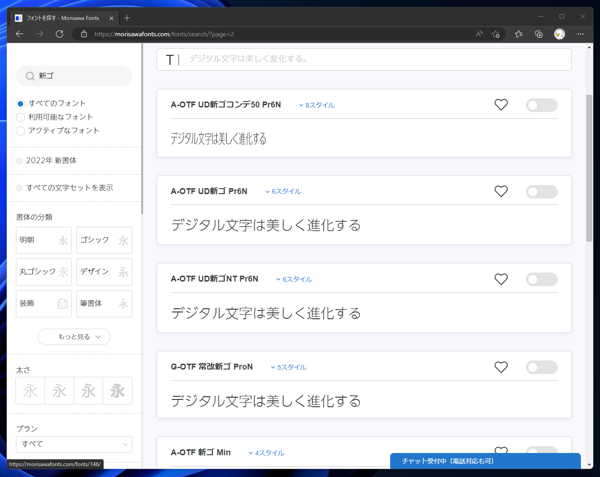600x477 pixels.
Task: Filter by 丸ゴシック typeface category
Action: pos(44,272)
